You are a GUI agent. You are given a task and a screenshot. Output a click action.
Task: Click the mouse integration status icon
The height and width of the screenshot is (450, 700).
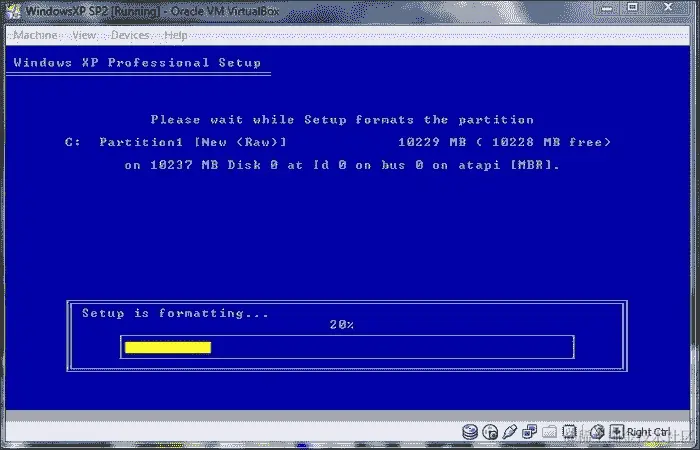click(x=597, y=432)
